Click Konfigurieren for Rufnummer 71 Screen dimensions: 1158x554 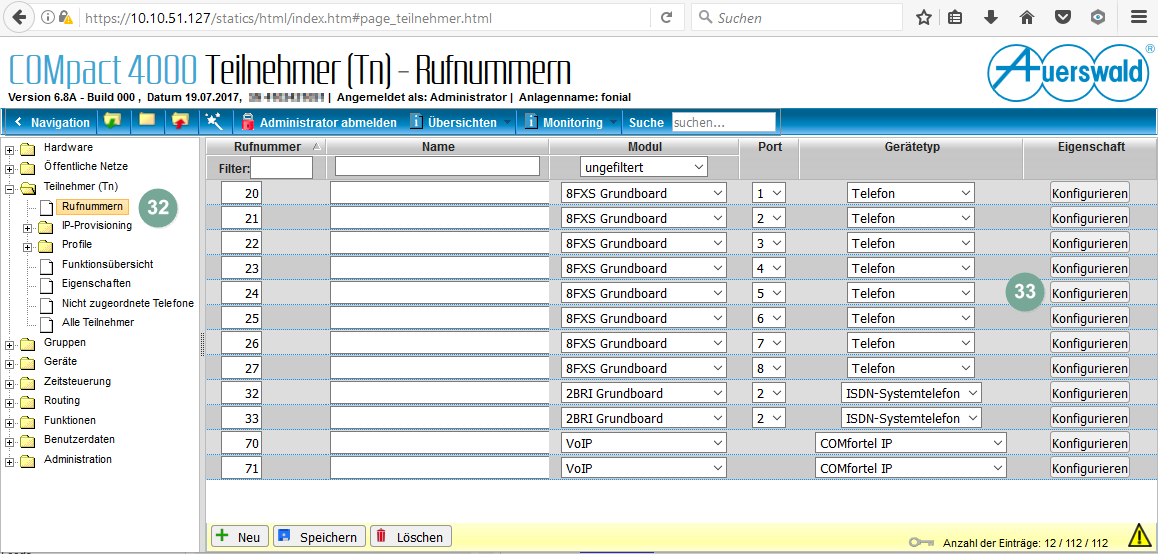[1090, 468]
